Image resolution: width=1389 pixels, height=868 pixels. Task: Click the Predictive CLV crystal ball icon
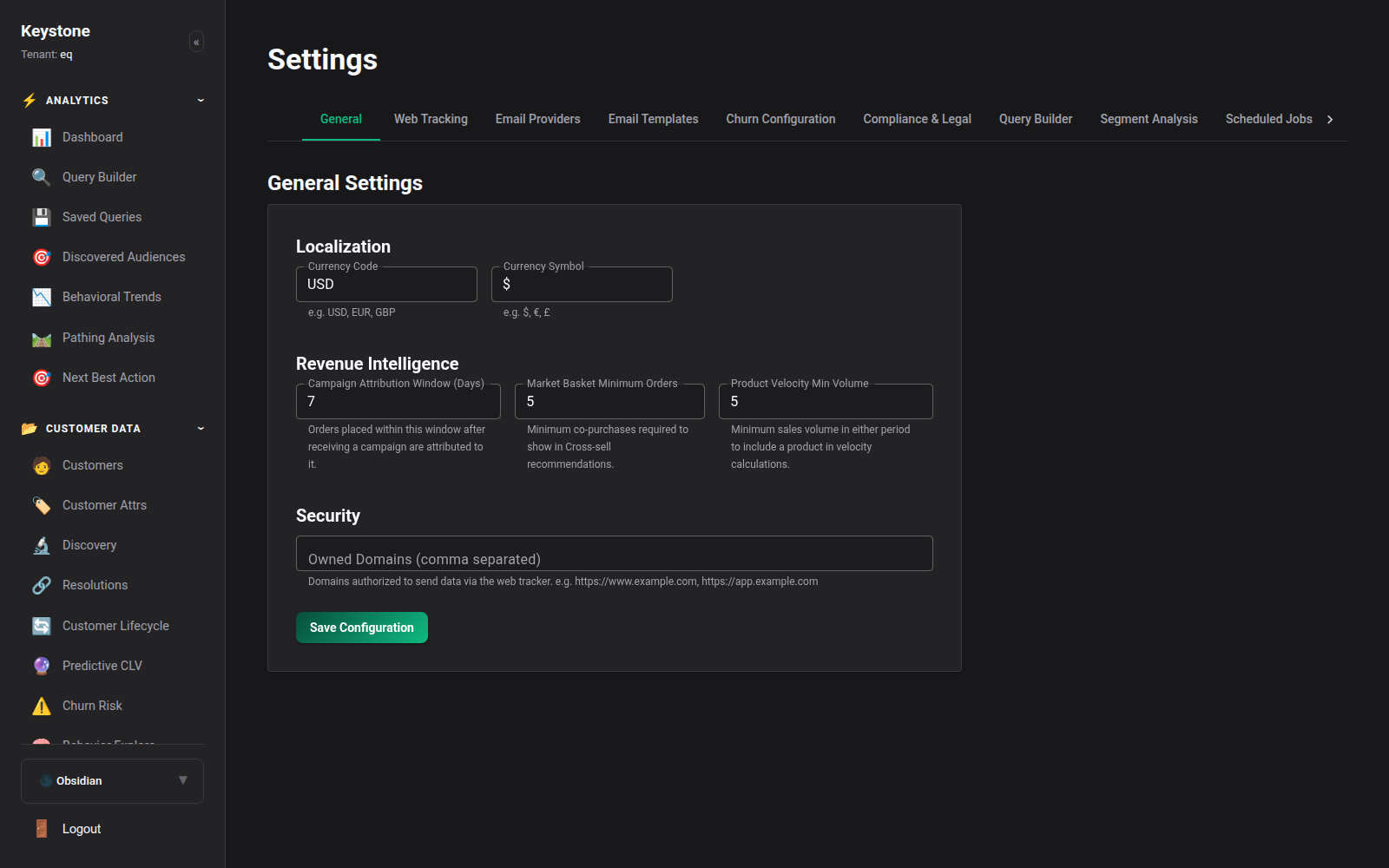pos(42,666)
